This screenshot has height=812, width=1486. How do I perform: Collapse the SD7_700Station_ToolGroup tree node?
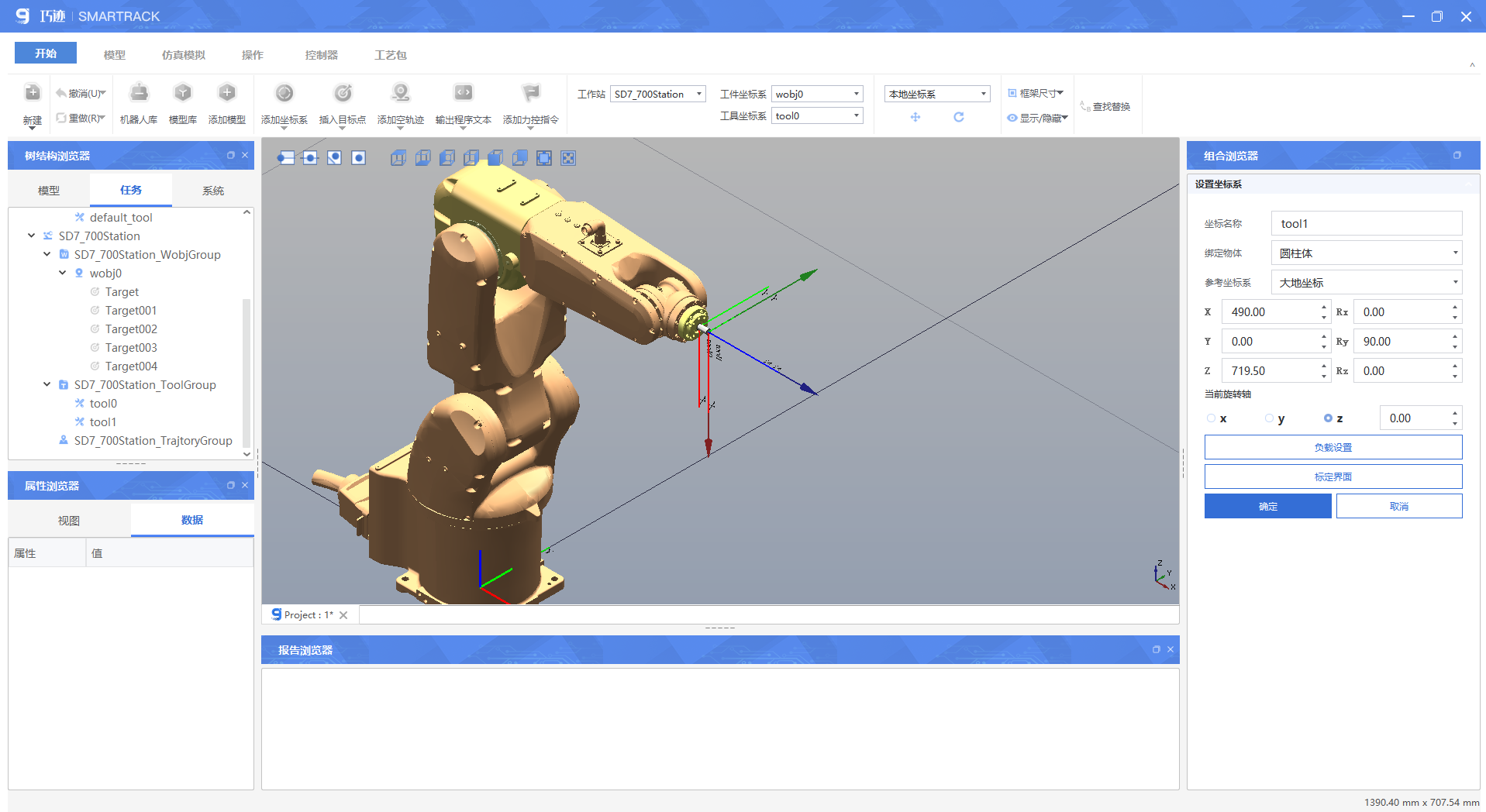click(47, 384)
